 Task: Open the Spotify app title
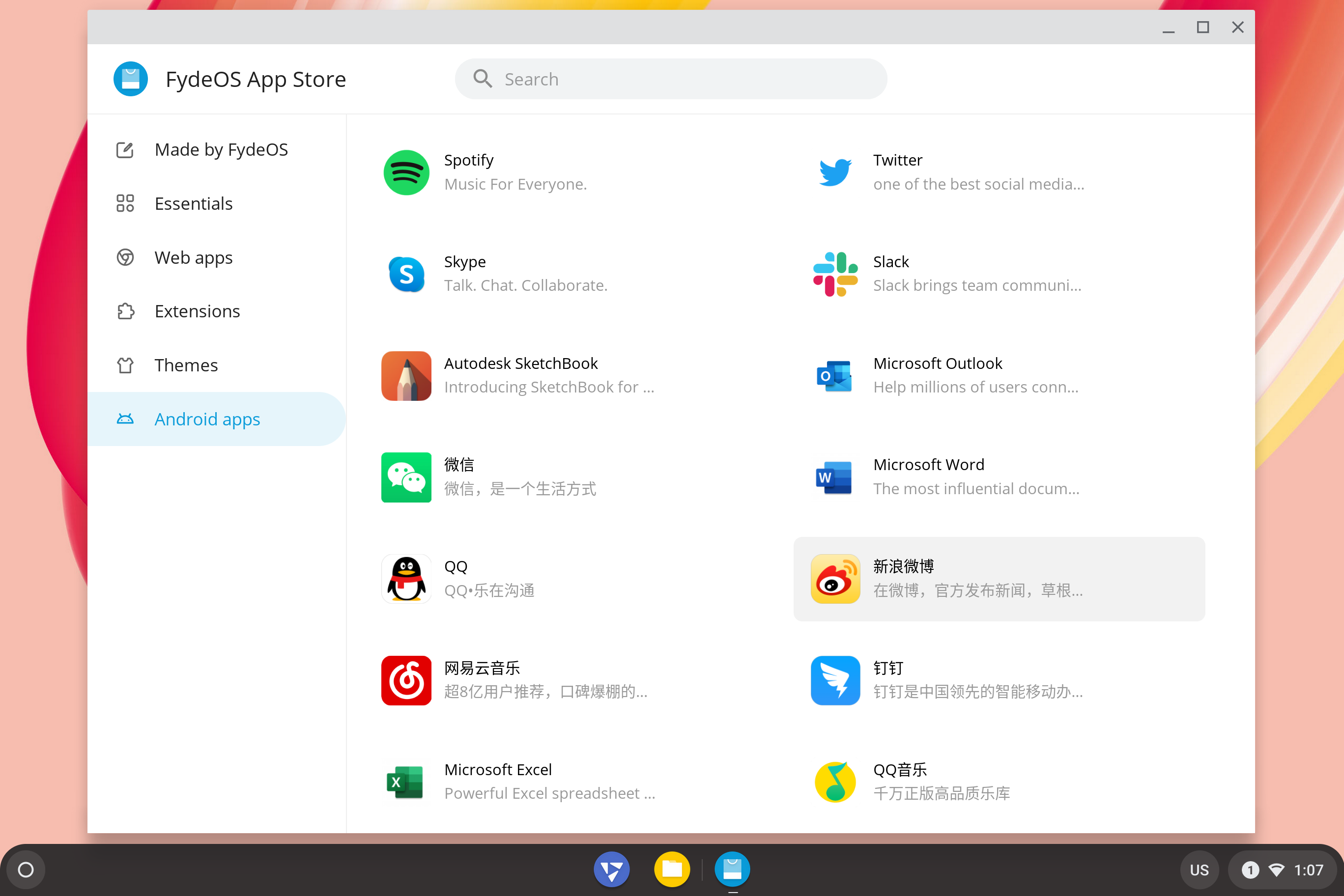(469, 161)
